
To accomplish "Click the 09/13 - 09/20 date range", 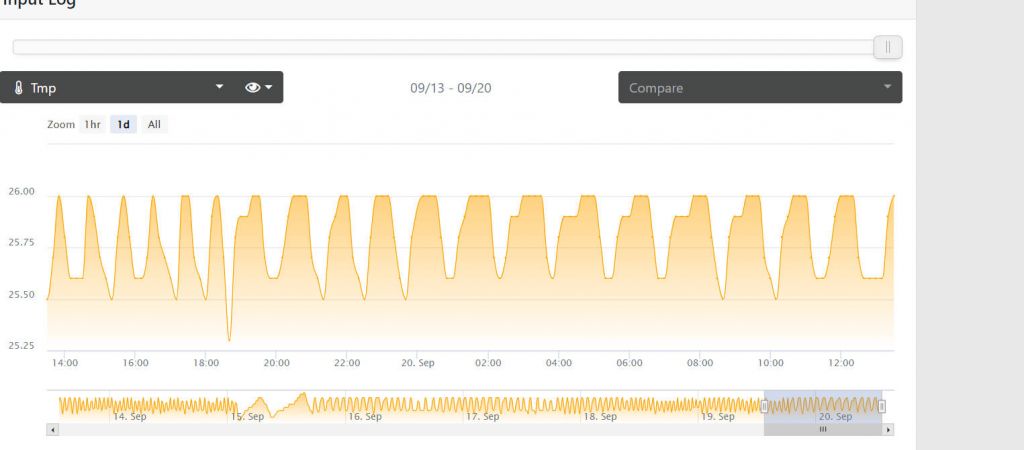I will (450, 88).
